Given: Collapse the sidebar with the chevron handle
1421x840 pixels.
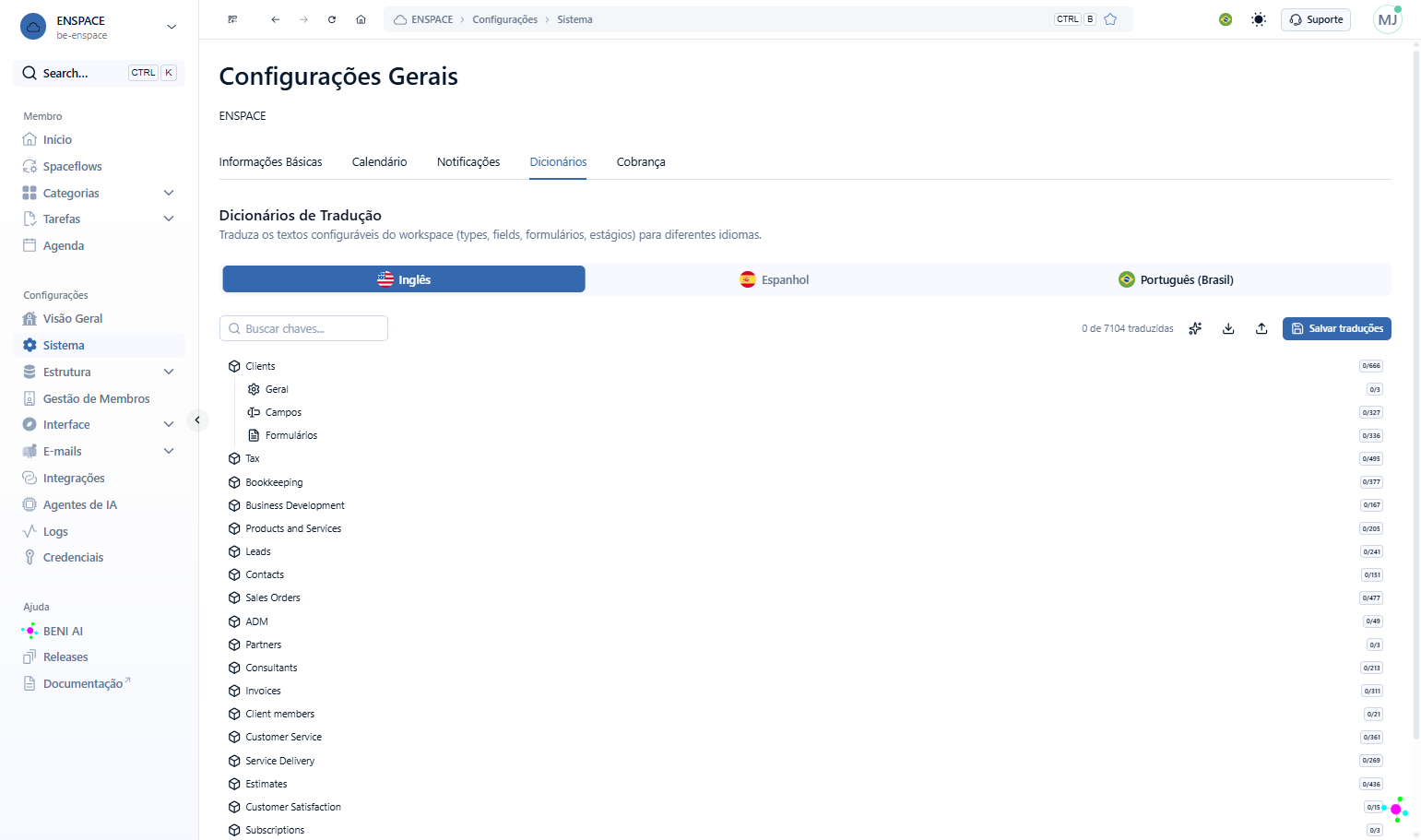Looking at the screenshot, I should pyautogui.click(x=197, y=420).
